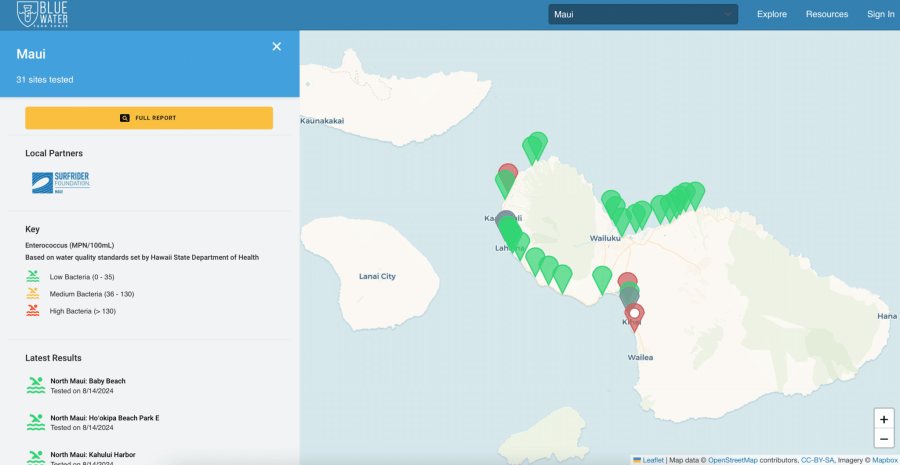Click the swimmer icon beside Ho'okipa Beach Park E
The image size is (900, 465).
[36, 422]
